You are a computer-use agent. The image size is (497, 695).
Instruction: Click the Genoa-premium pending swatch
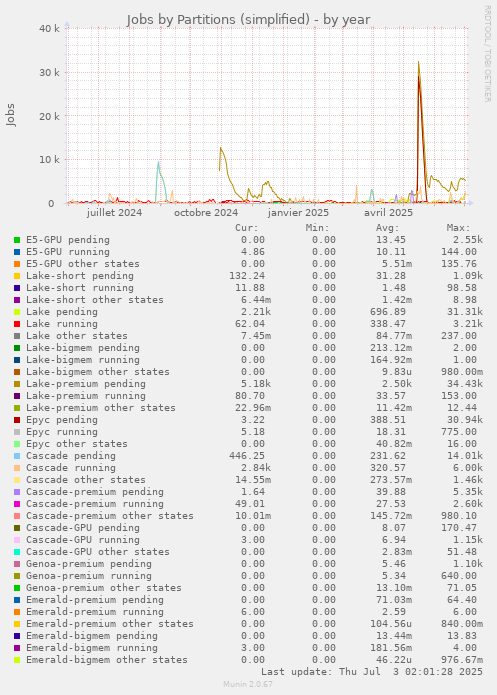[17, 564]
